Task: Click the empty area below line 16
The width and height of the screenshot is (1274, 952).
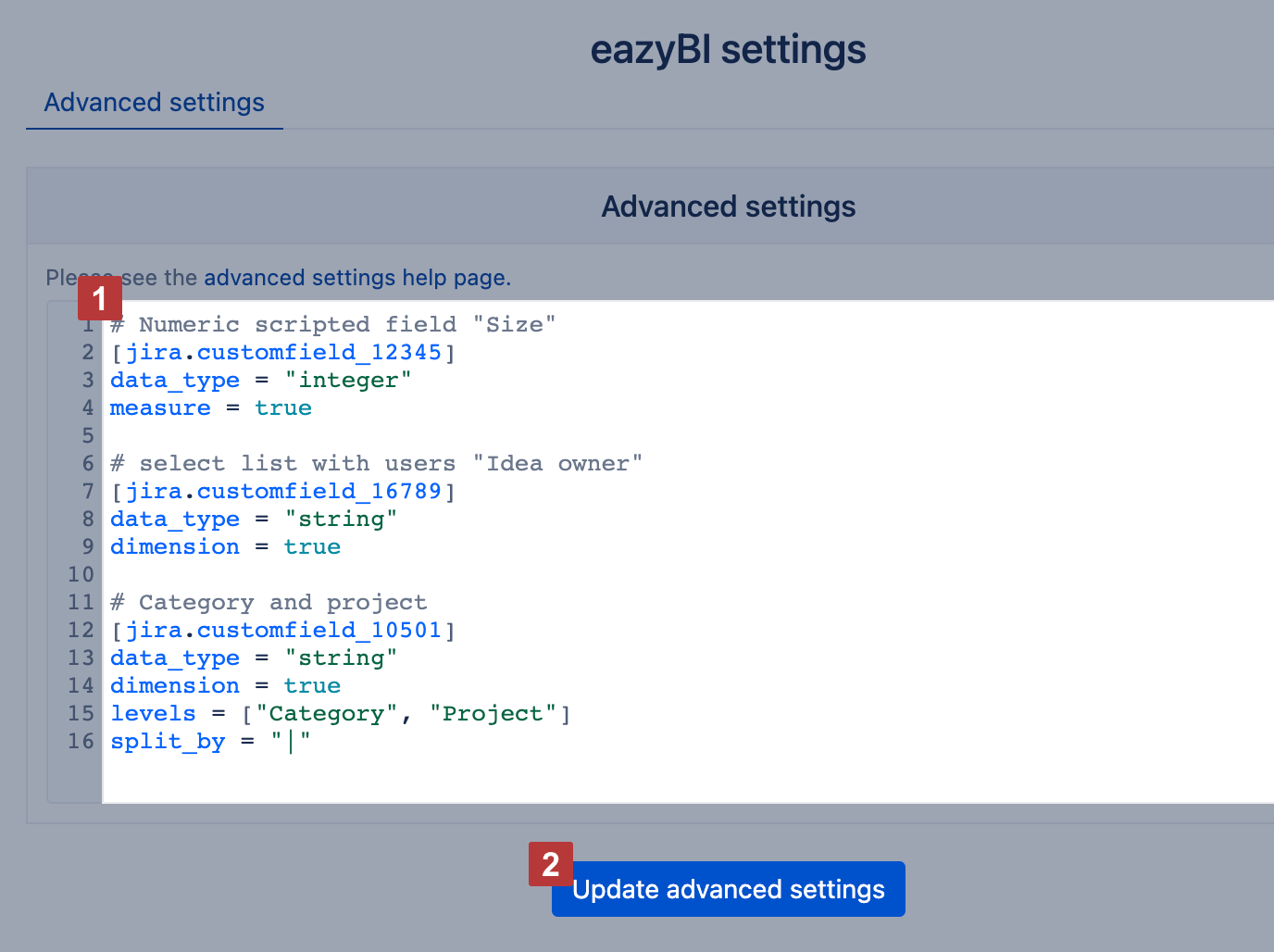Action: pos(688,779)
